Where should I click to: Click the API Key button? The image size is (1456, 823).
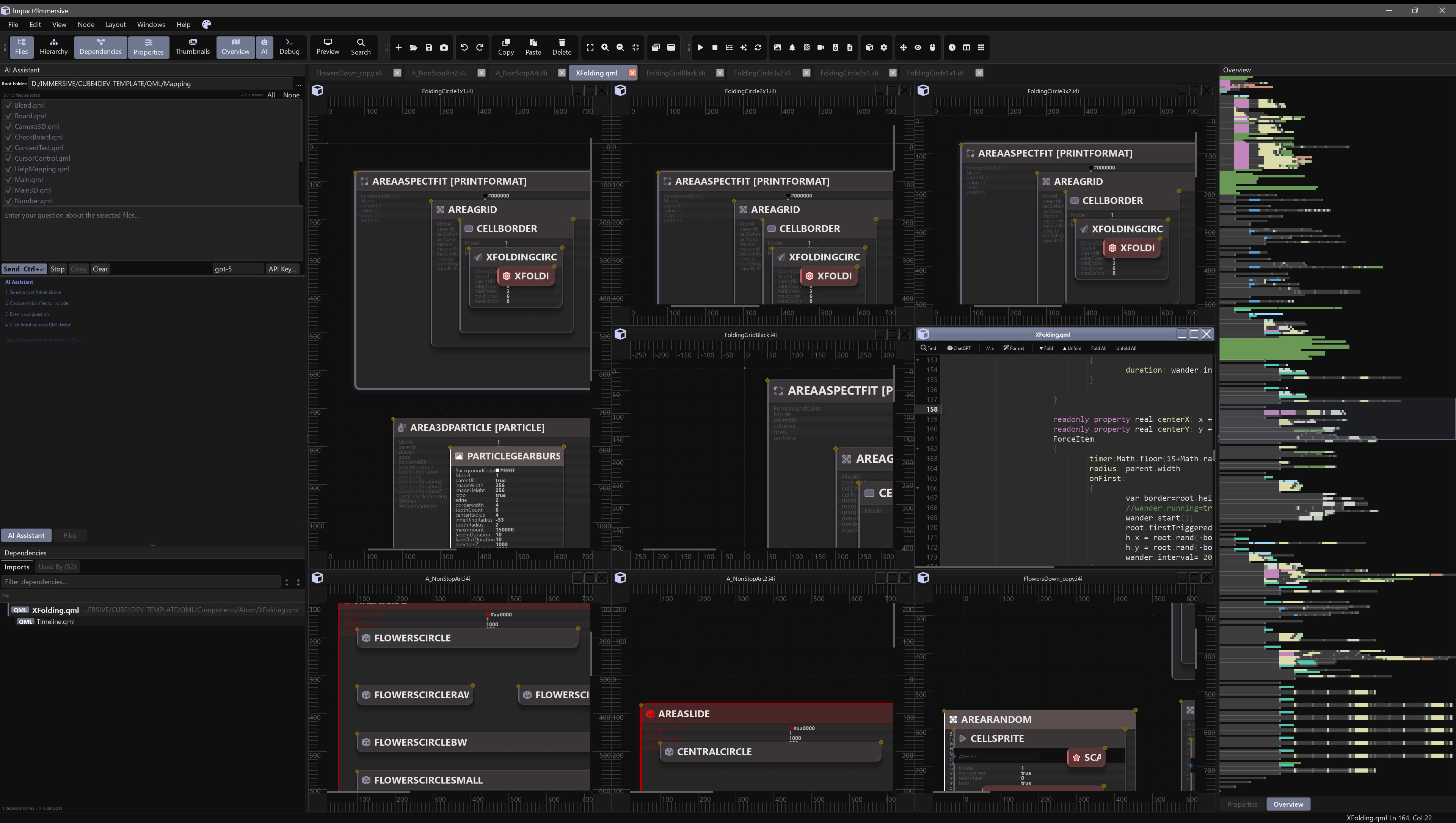[x=282, y=269]
